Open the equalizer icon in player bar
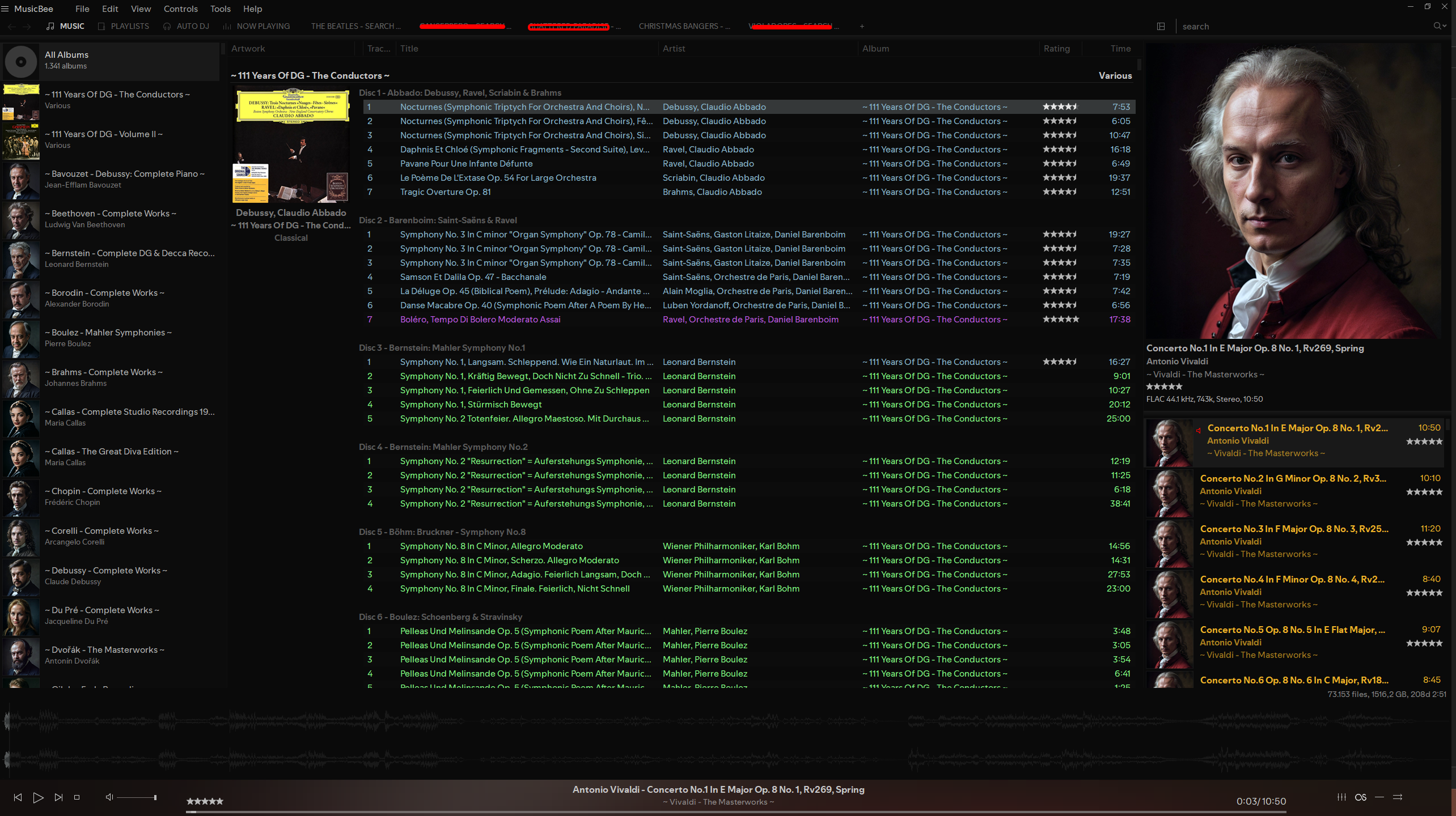This screenshot has height=816, width=1456. point(1341,797)
